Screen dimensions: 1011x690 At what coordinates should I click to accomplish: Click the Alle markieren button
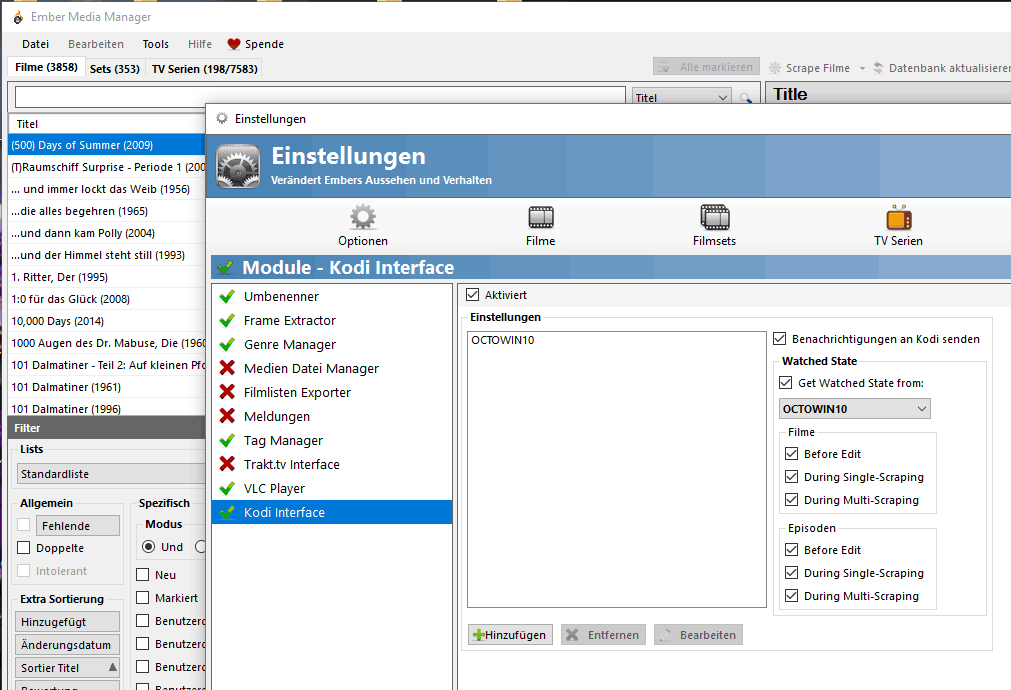(706, 67)
